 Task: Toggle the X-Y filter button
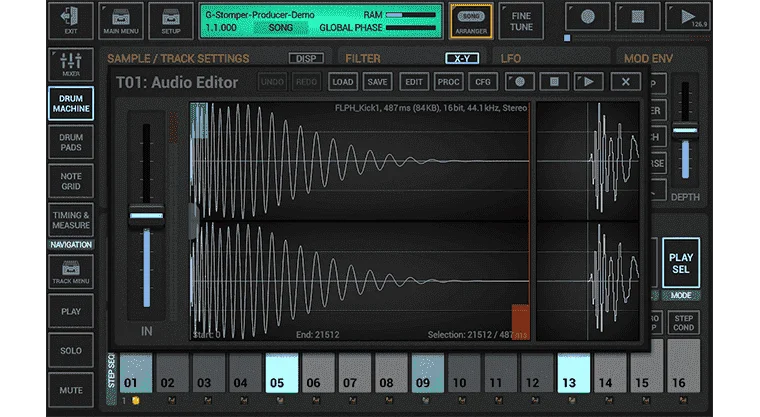pos(462,58)
